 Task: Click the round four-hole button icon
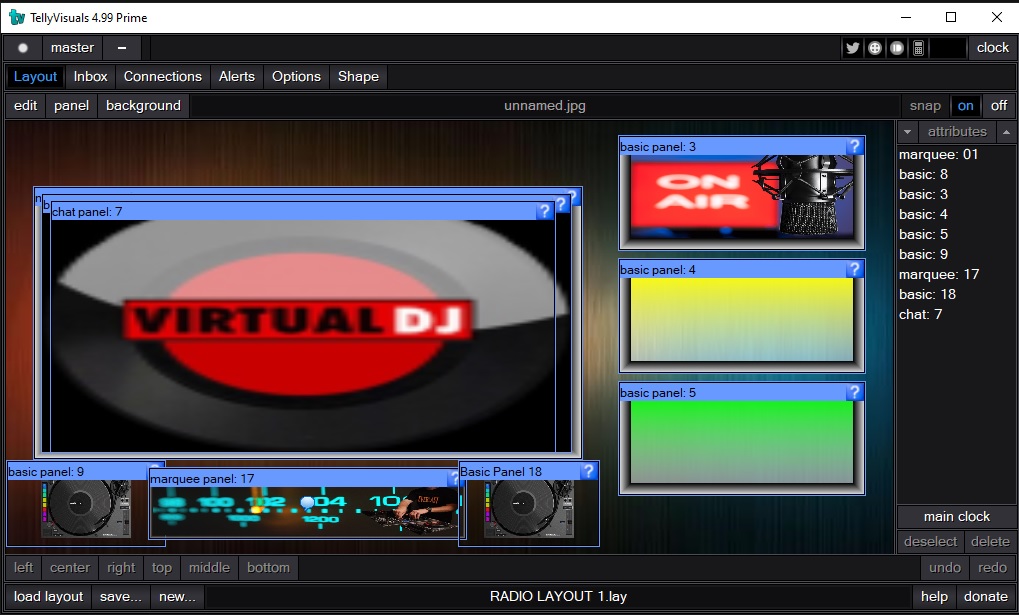pos(875,48)
